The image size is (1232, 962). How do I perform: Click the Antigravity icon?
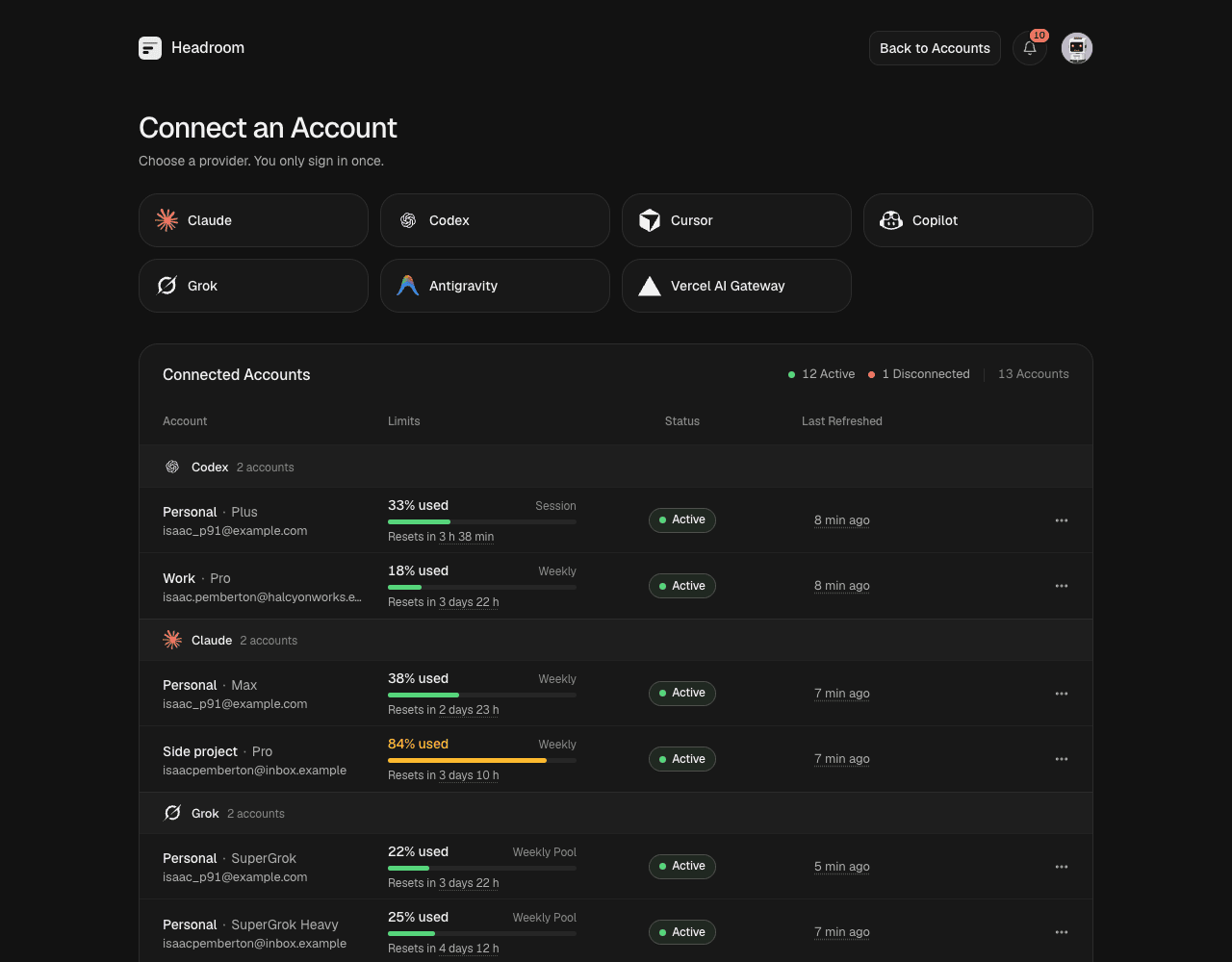click(408, 286)
